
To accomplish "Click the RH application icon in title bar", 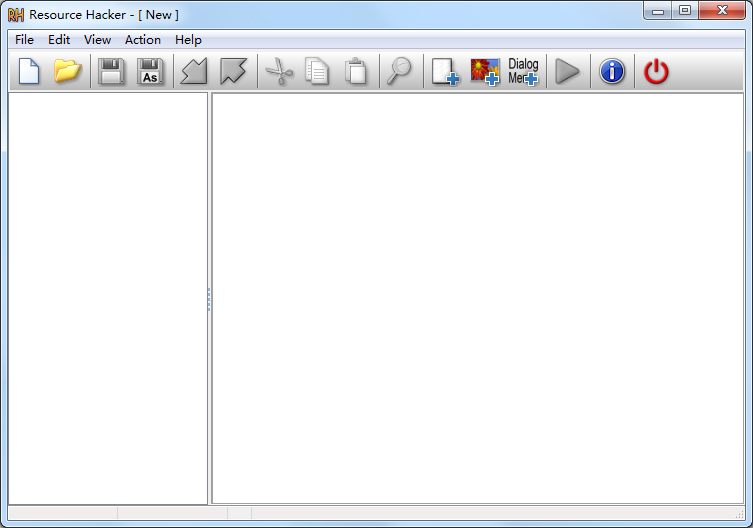I will pyautogui.click(x=16, y=15).
